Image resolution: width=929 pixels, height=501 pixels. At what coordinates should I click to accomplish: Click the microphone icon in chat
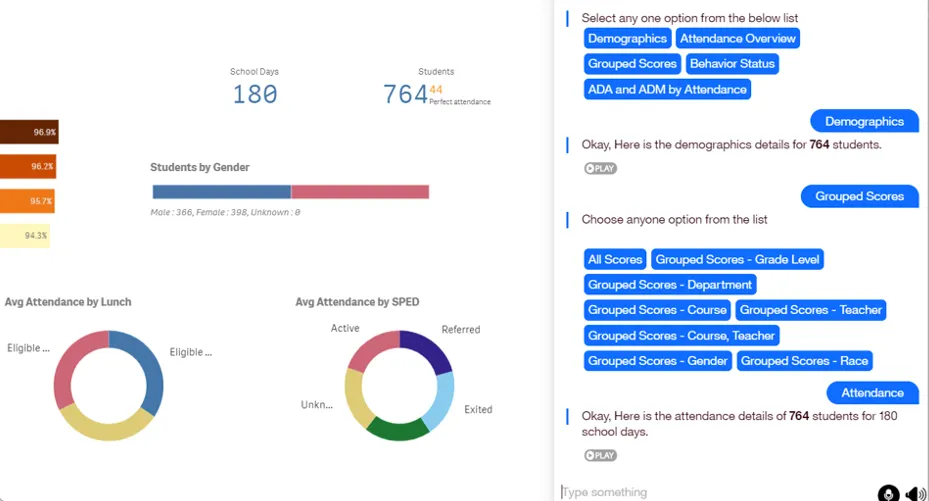pos(888,493)
